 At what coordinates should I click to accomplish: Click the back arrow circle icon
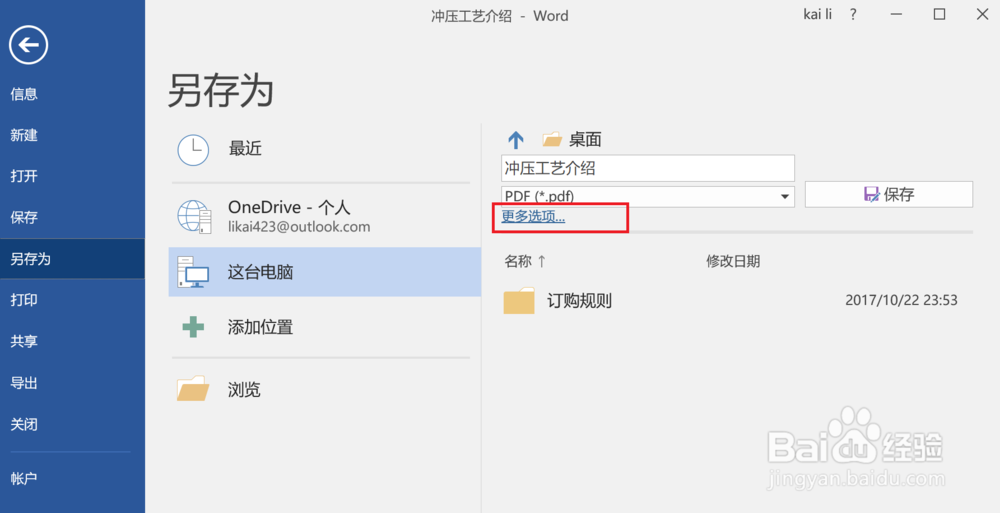29,45
